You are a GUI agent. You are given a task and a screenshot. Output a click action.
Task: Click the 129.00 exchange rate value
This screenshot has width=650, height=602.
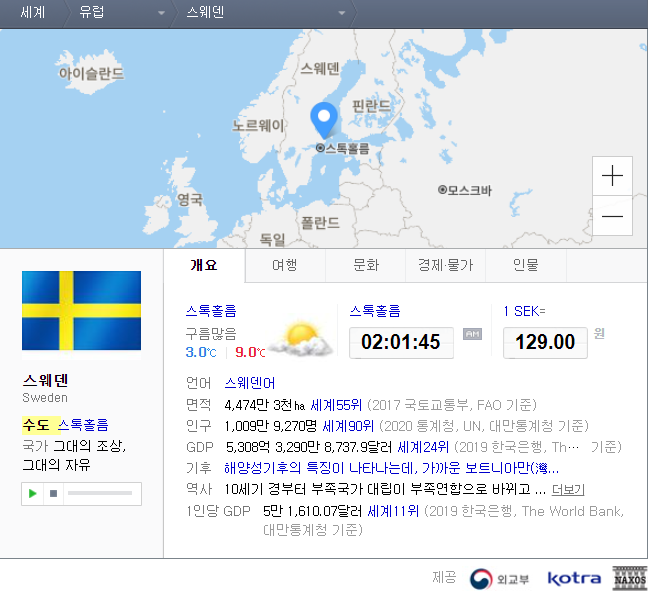click(545, 342)
